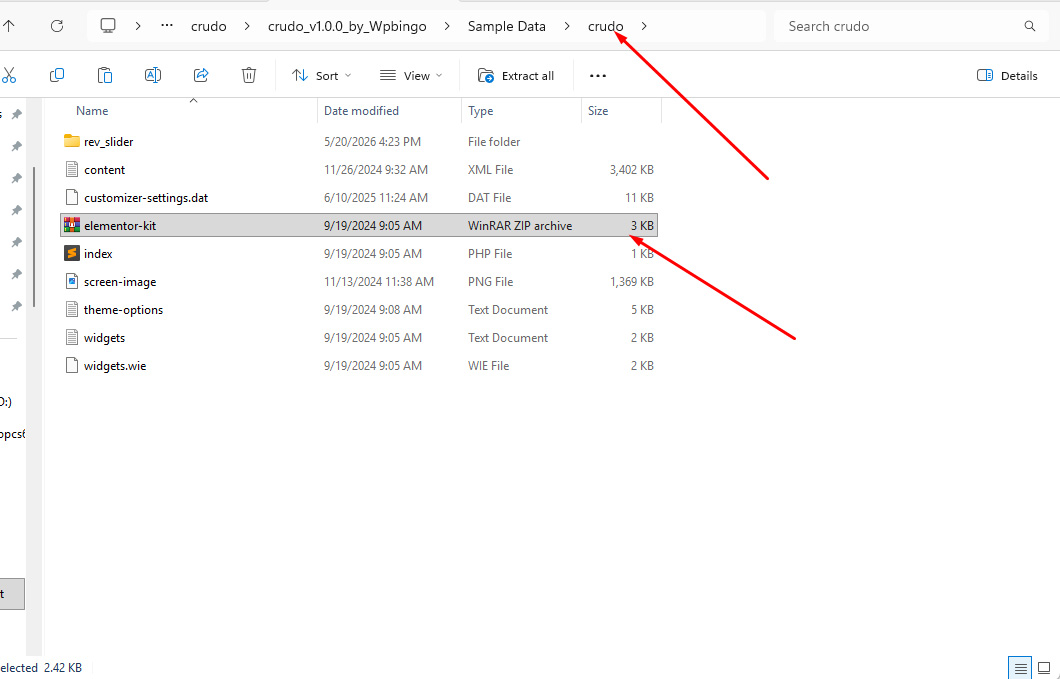Viewport: 1060px width, 679px height.
Task: Click the 6/10/2025 11:24 AM date cell
Action: pyautogui.click(x=376, y=198)
